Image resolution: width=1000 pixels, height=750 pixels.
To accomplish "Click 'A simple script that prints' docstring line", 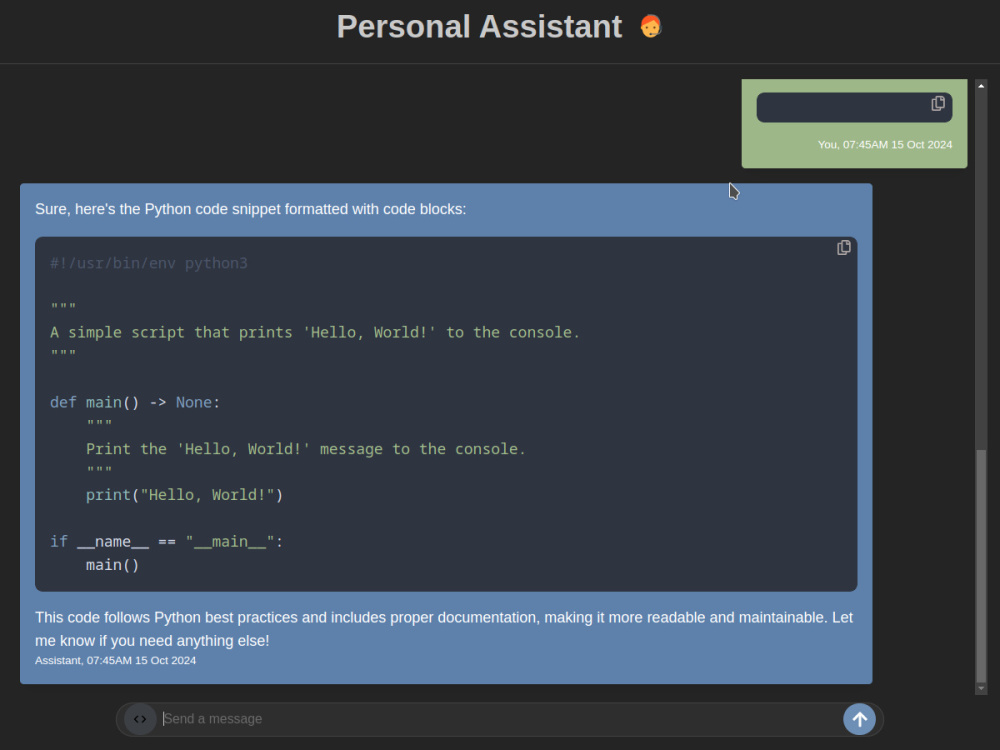I will (x=315, y=332).
